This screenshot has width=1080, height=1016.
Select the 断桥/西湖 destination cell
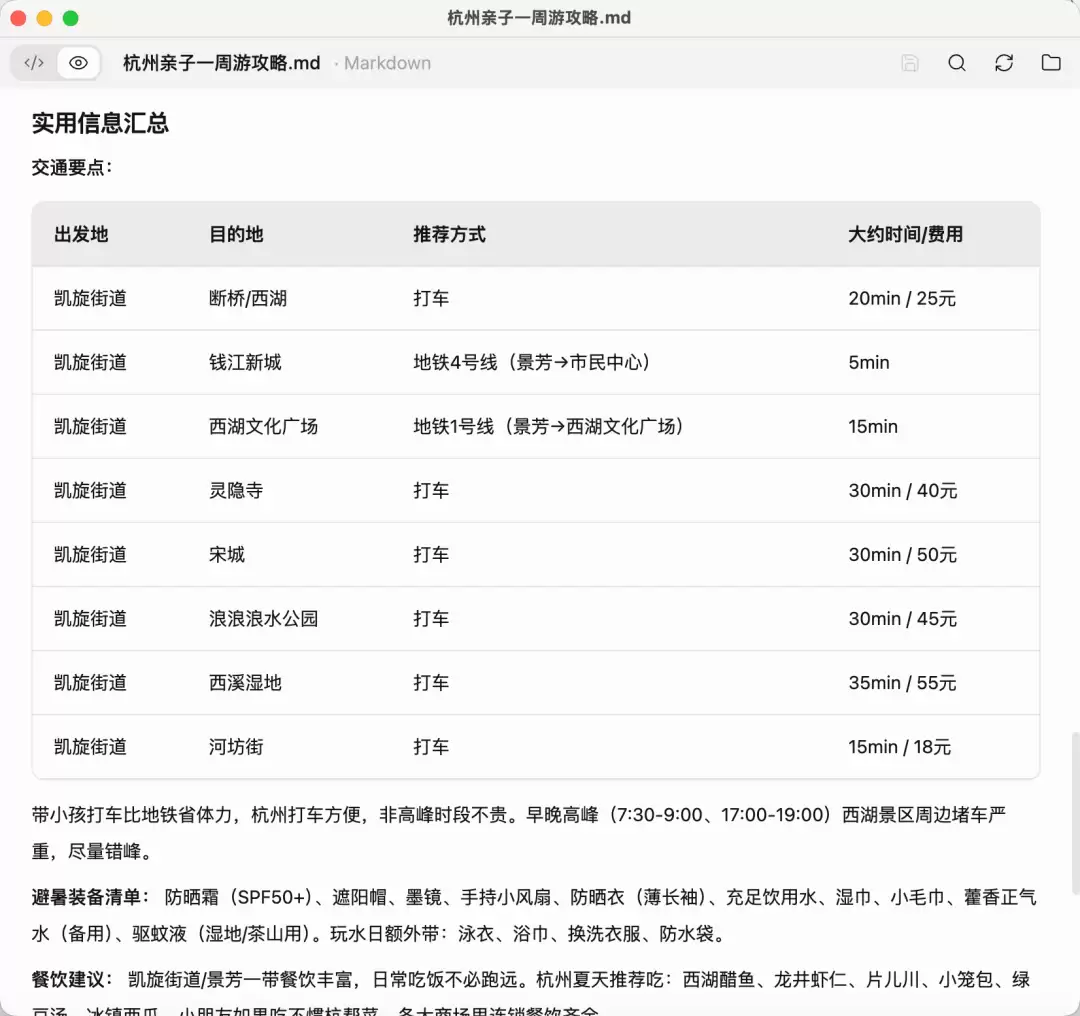click(x=248, y=298)
